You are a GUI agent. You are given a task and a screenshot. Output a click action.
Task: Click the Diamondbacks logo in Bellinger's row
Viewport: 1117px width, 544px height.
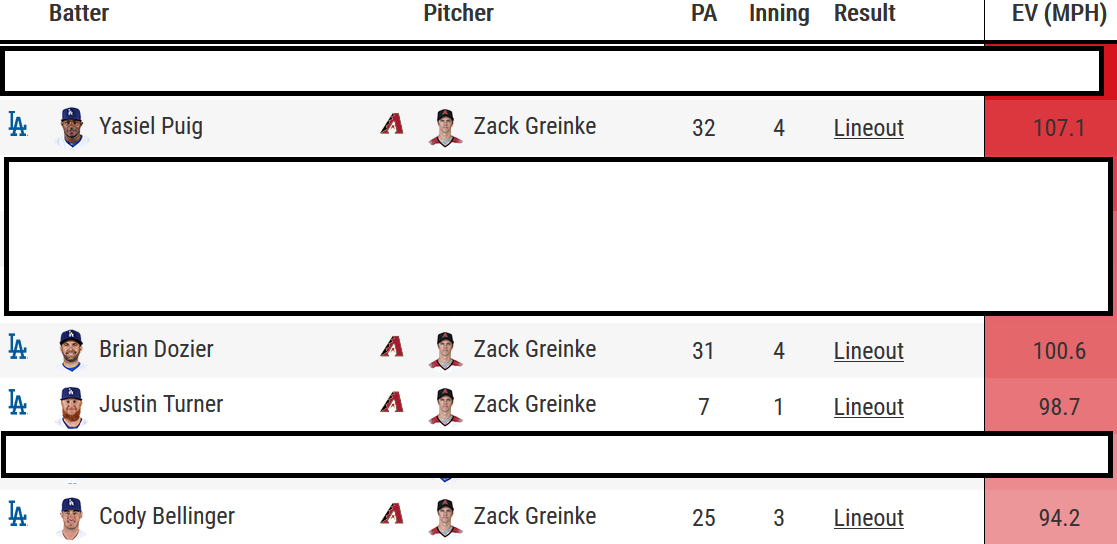coord(392,515)
